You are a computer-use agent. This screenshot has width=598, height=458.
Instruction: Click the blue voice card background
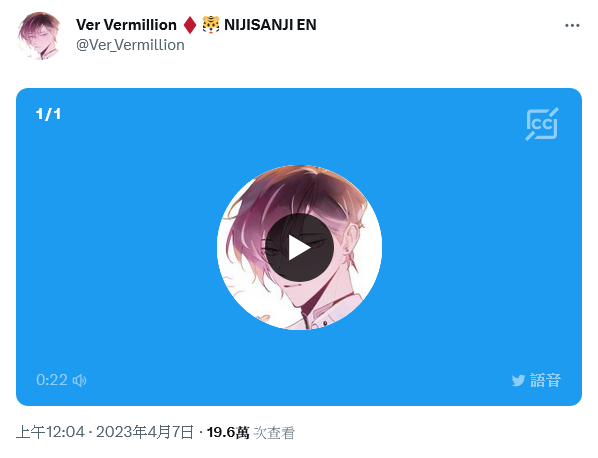click(x=114, y=248)
